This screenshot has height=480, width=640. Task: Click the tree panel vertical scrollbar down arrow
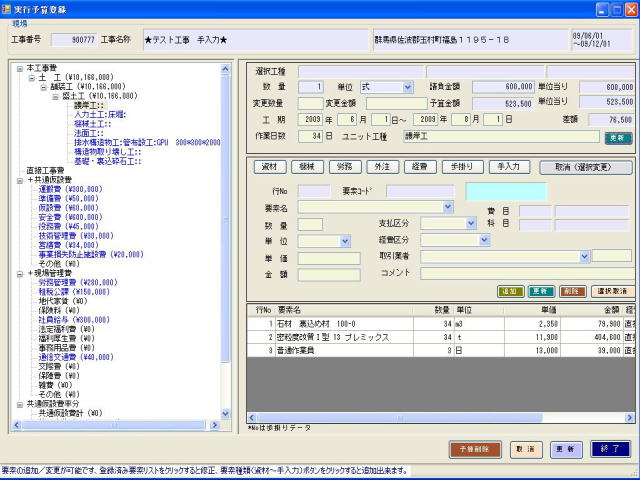coord(225,413)
